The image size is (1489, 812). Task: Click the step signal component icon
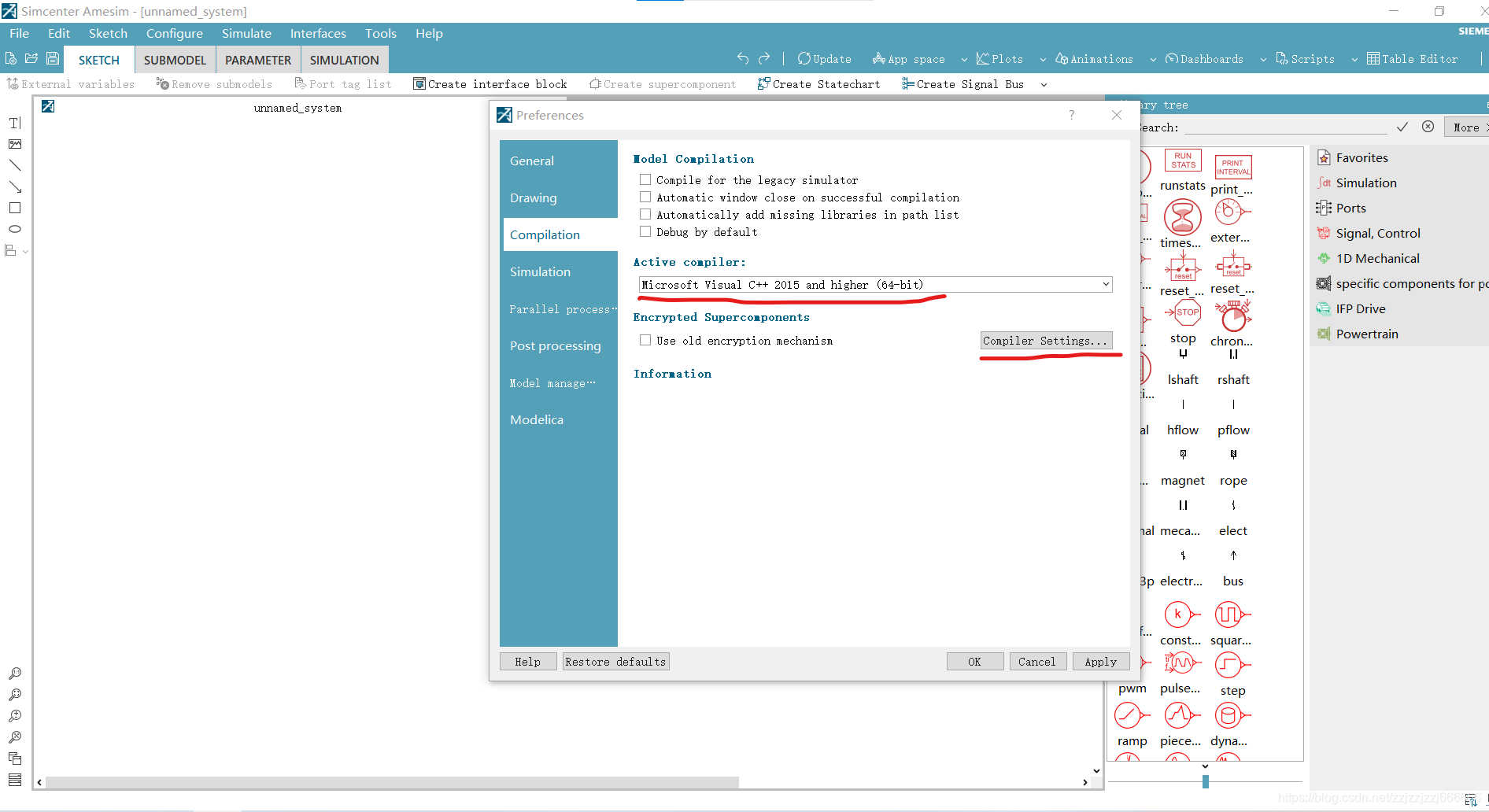click(x=1231, y=665)
